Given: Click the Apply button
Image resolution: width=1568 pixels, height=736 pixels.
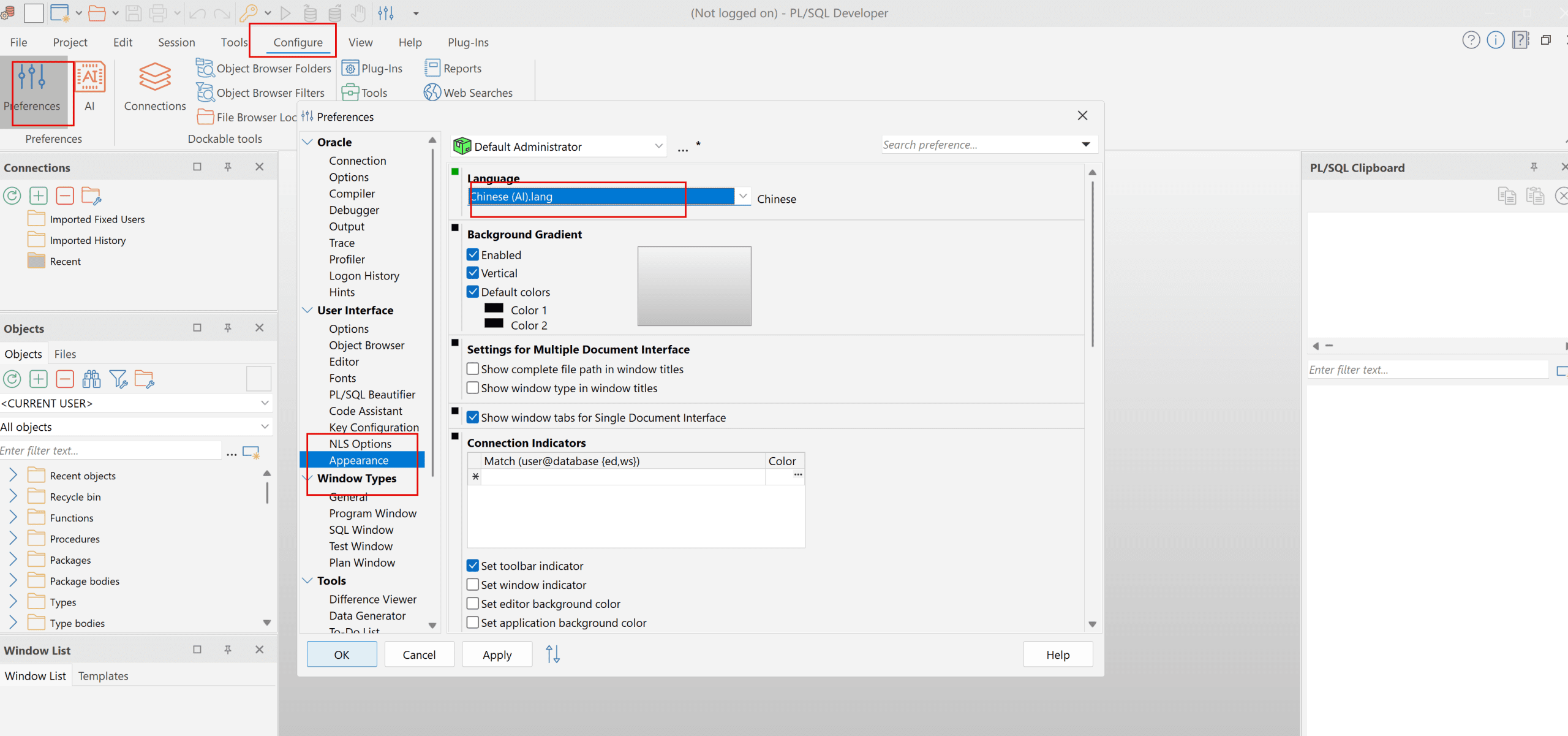Looking at the screenshot, I should point(497,654).
